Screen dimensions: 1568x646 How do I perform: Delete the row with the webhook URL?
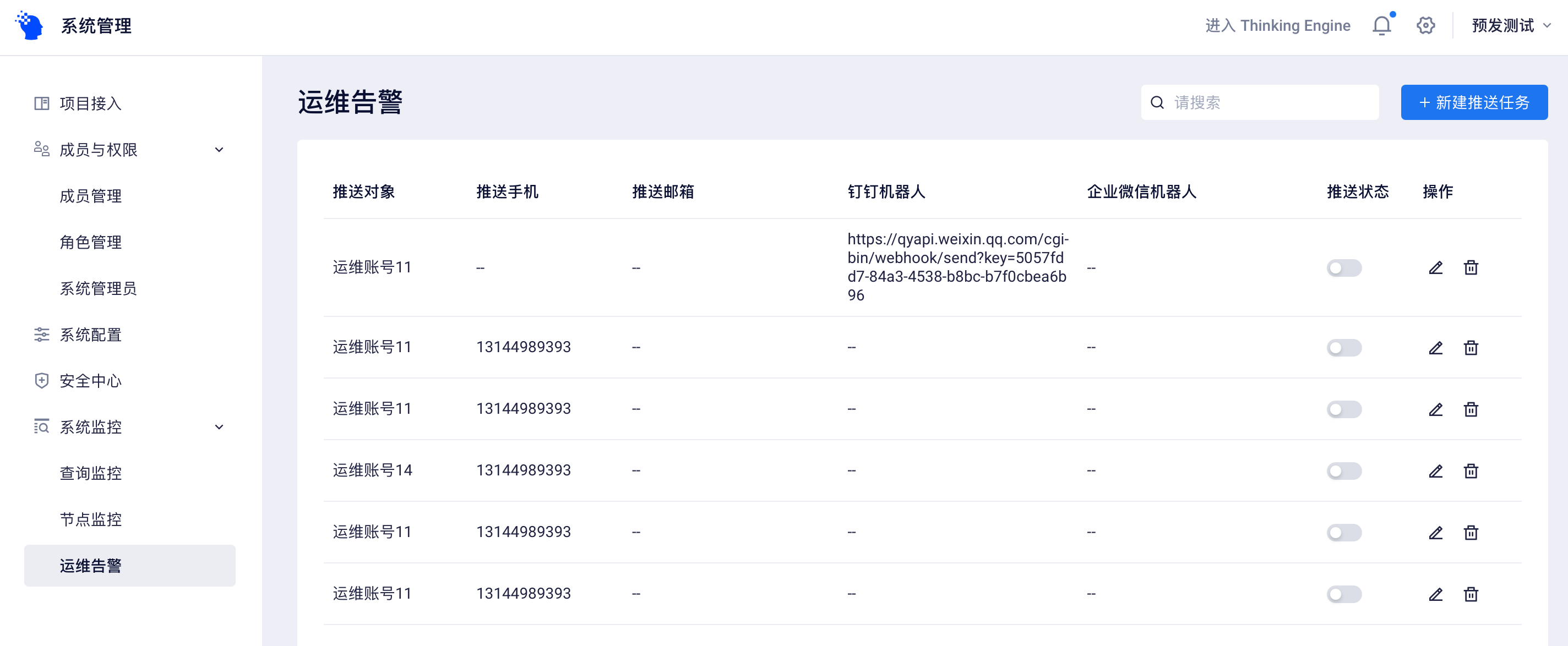click(x=1471, y=267)
